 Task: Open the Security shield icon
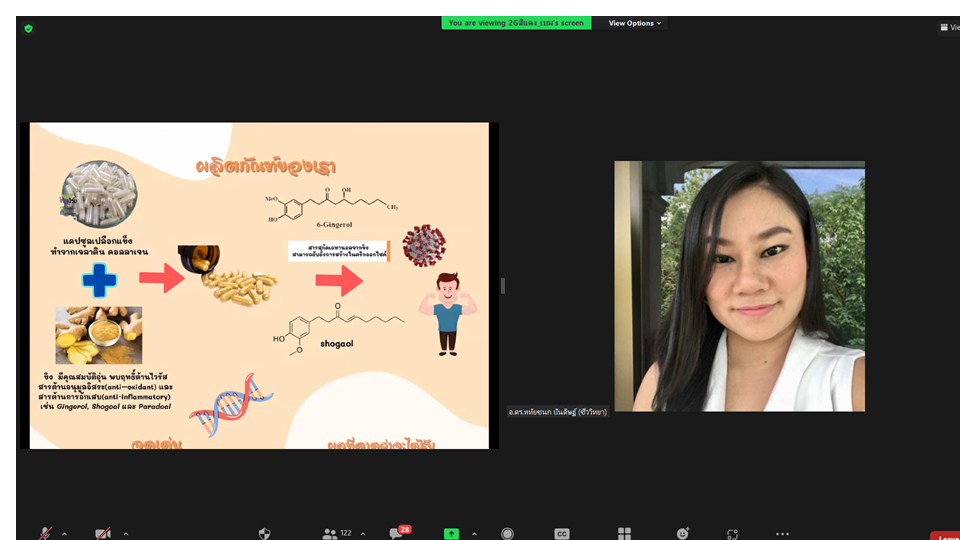pos(264,534)
